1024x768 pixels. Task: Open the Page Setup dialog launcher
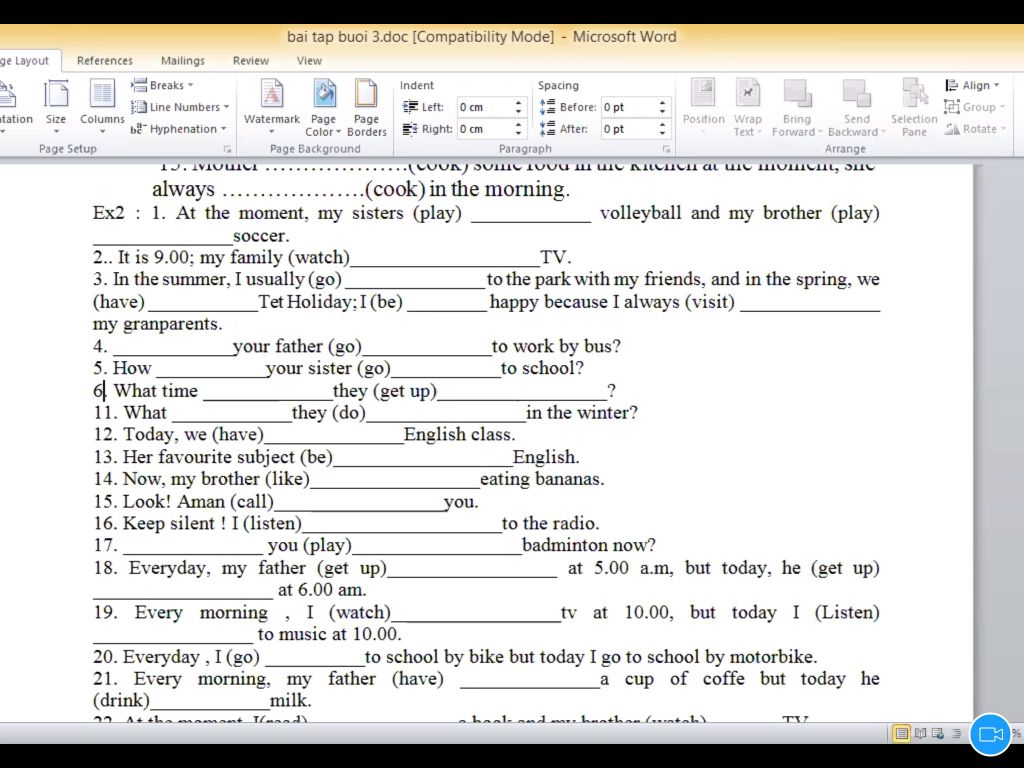point(227,149)
